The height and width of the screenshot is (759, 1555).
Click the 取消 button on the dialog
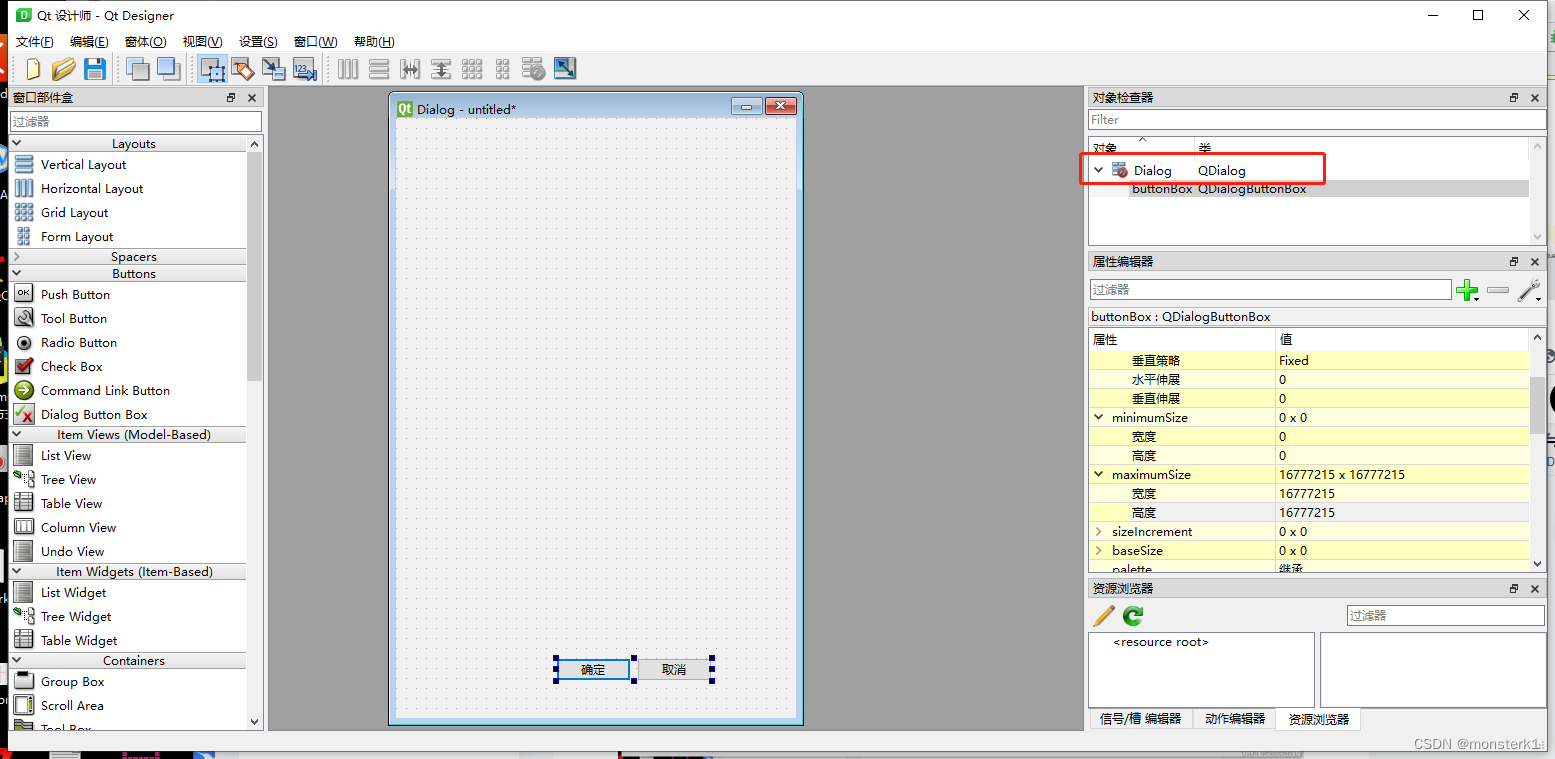pyautogui.click(x=674, y=669)
